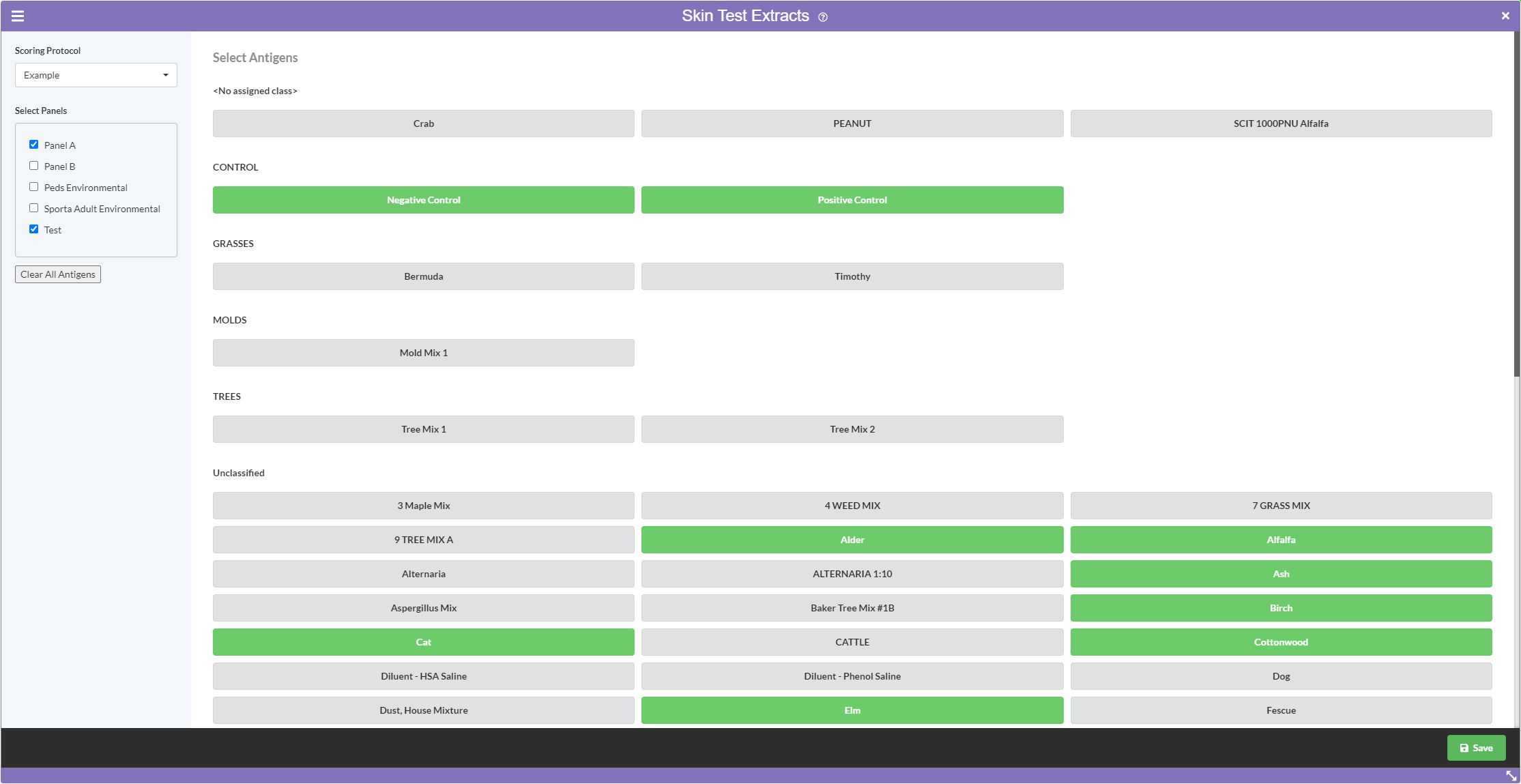Click the vertical scrollbar thumb
This screenshot has height=784, width=1521.
[1516, 205]
